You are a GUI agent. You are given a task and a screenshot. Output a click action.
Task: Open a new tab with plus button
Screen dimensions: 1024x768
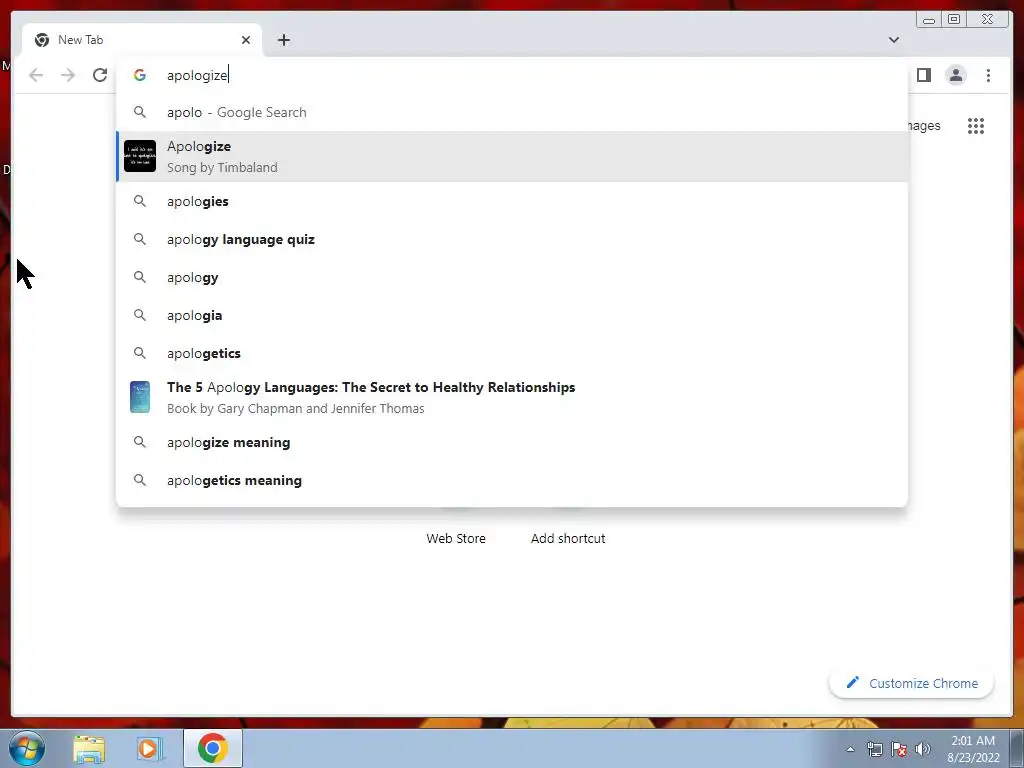click(x=283, y=40)
